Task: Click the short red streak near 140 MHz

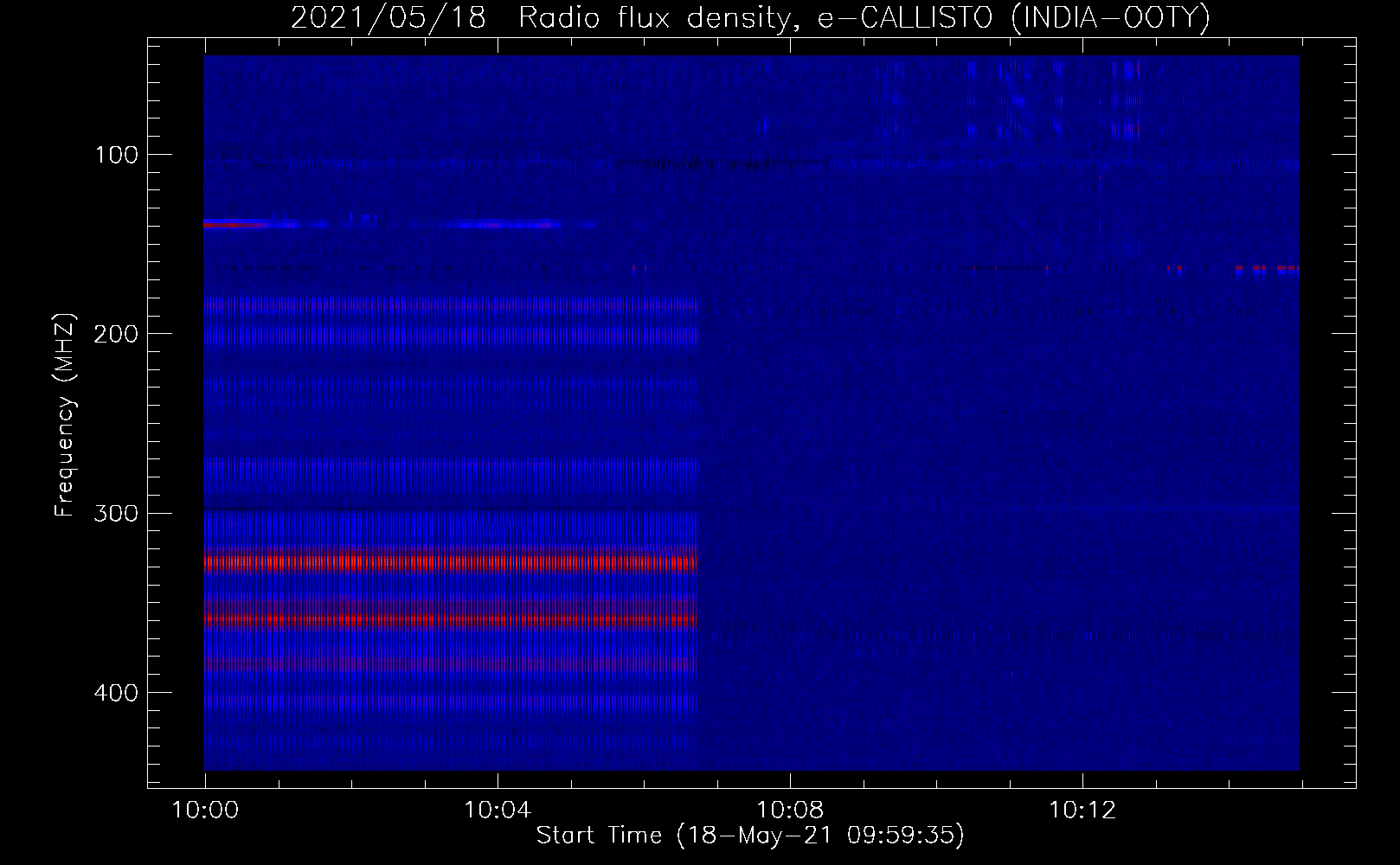Action: click(235, 225)
